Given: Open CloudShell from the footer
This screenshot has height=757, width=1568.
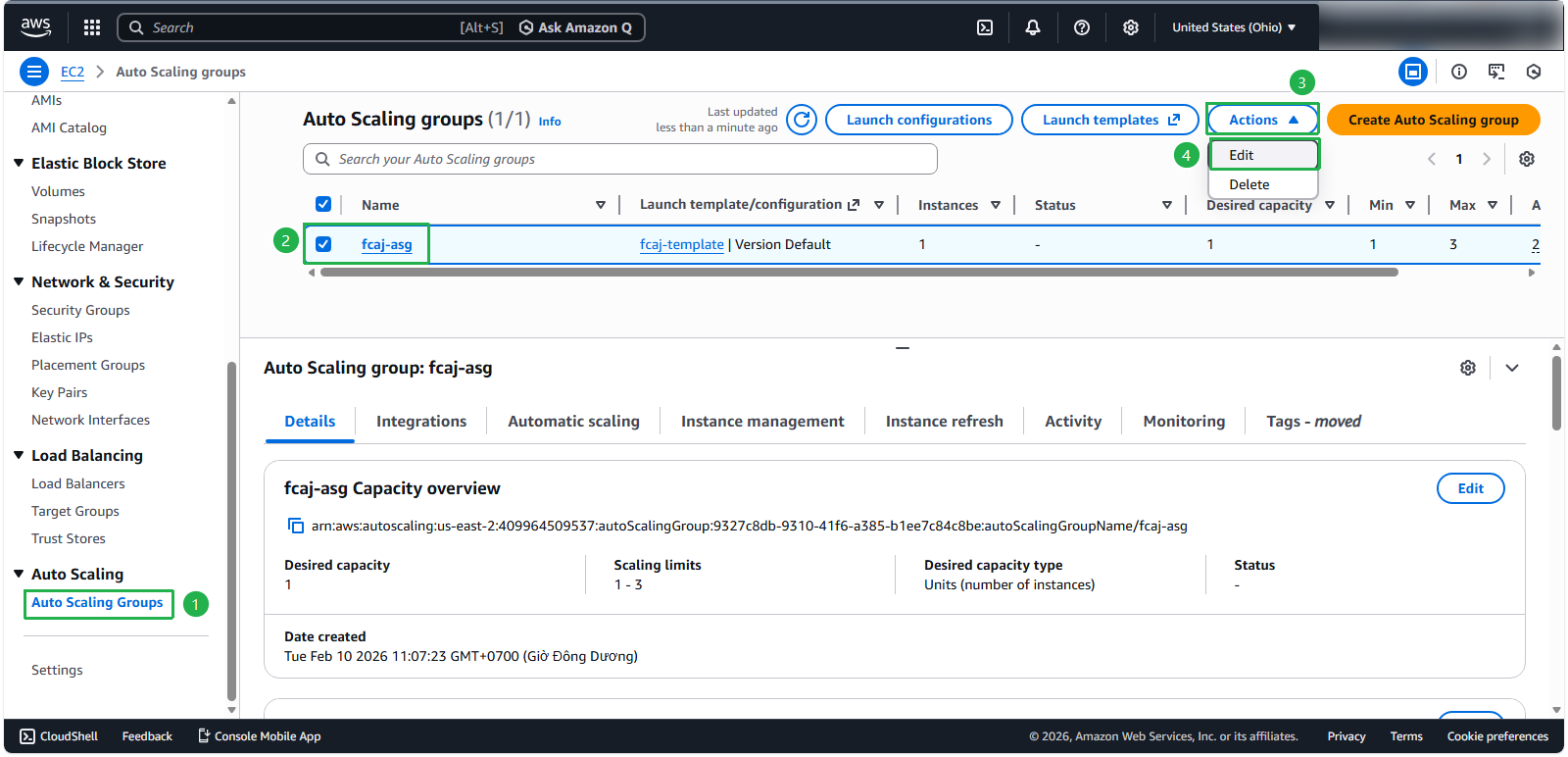Looking at the screenshot, I should click(59, 736).
